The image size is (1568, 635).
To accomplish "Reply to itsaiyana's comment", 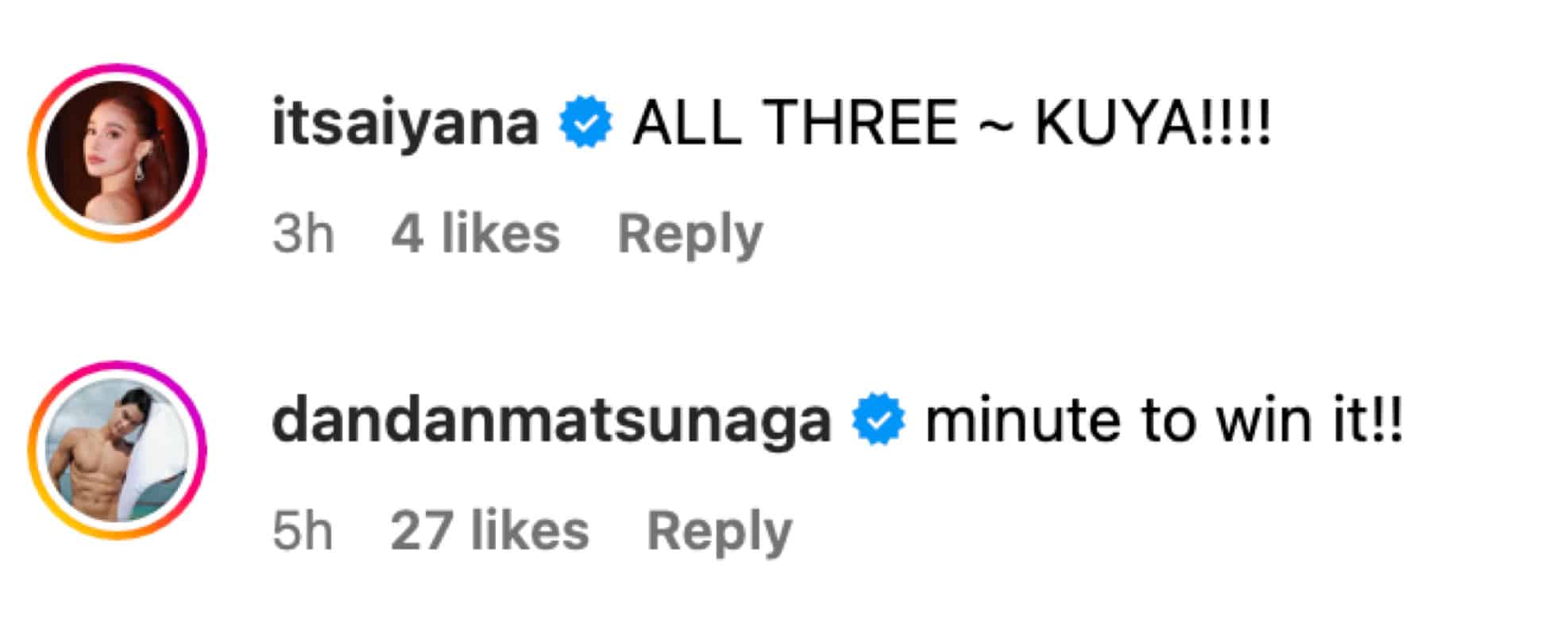I will click(x=689, y=235).
